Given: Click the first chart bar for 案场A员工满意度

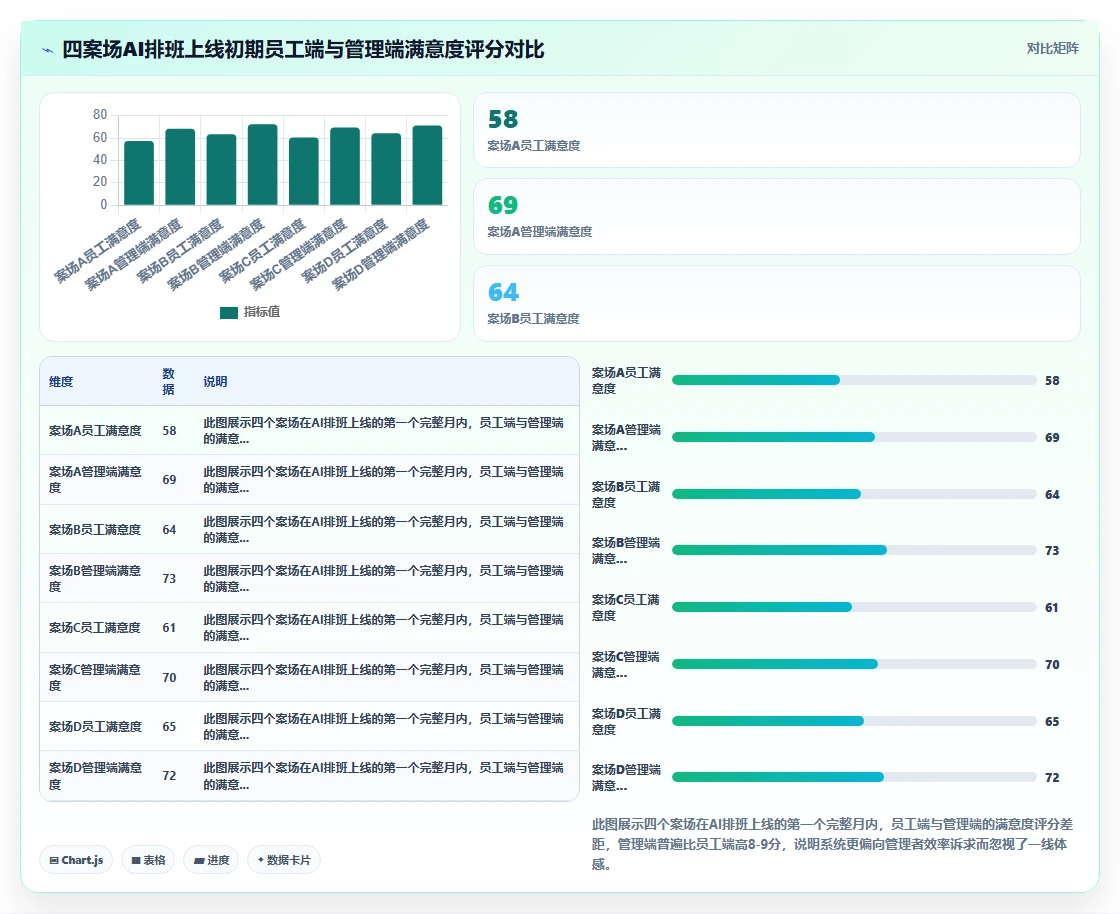Looking at the screenshot, I should click(139, 173).
